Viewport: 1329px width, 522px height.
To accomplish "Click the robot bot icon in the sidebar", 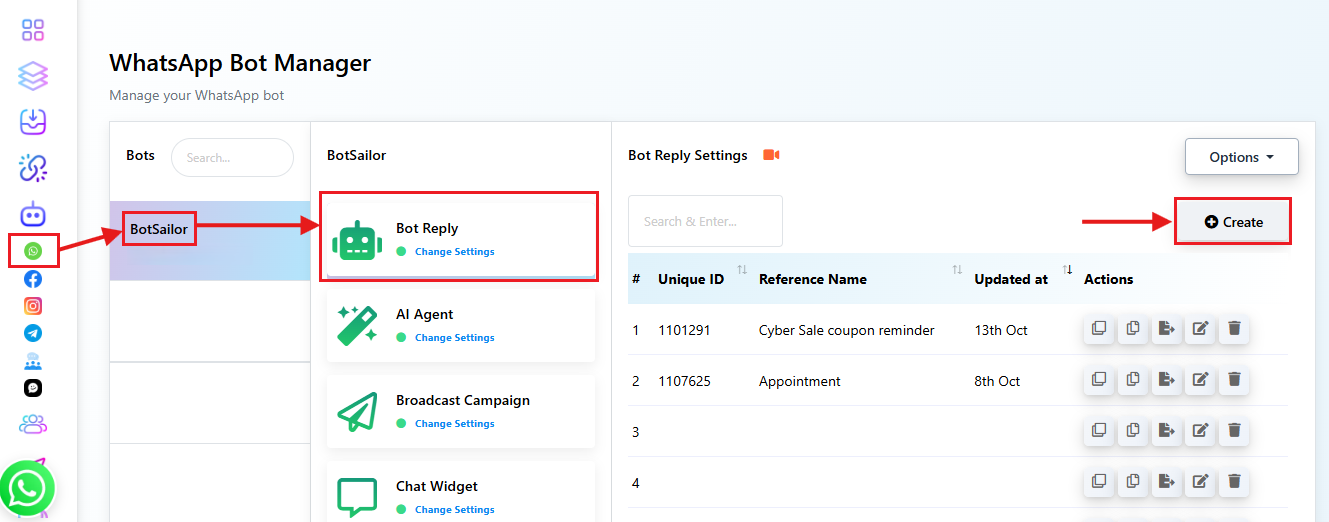I will click(x=33, y=213).
